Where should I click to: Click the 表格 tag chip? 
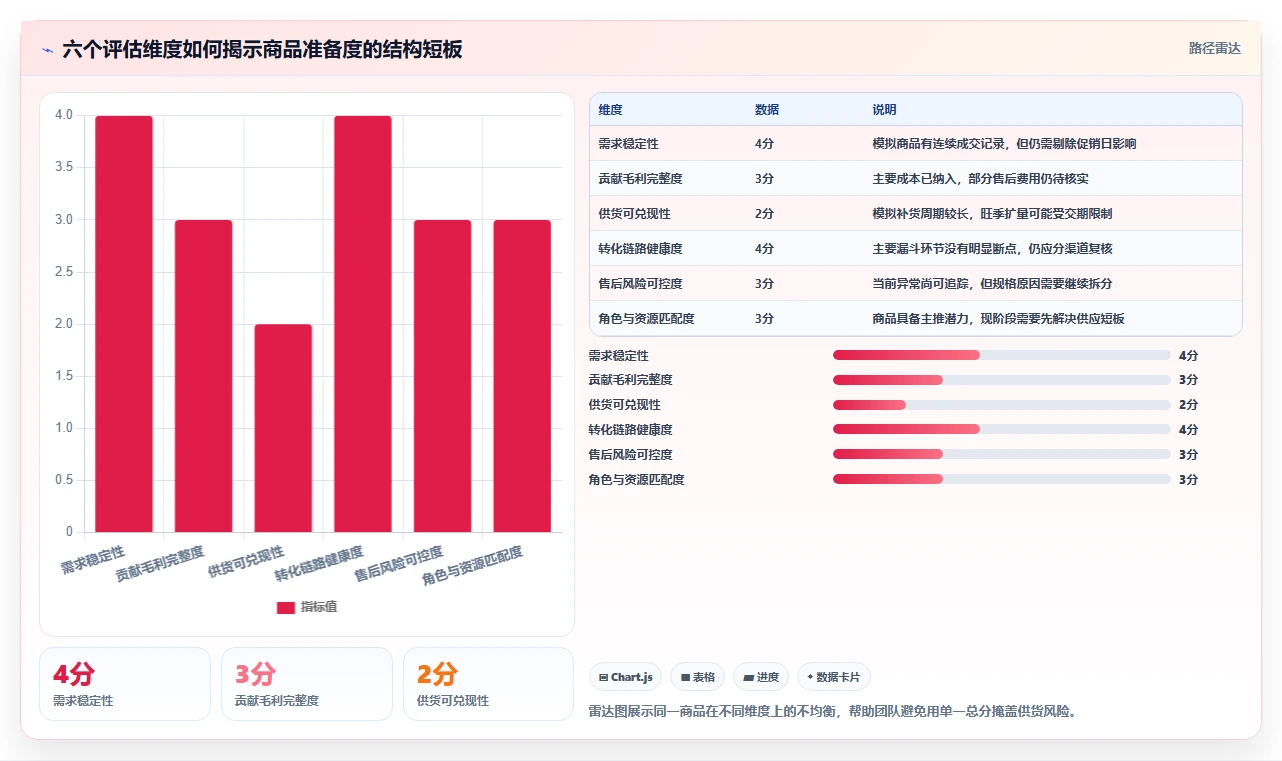coord(697,677)
